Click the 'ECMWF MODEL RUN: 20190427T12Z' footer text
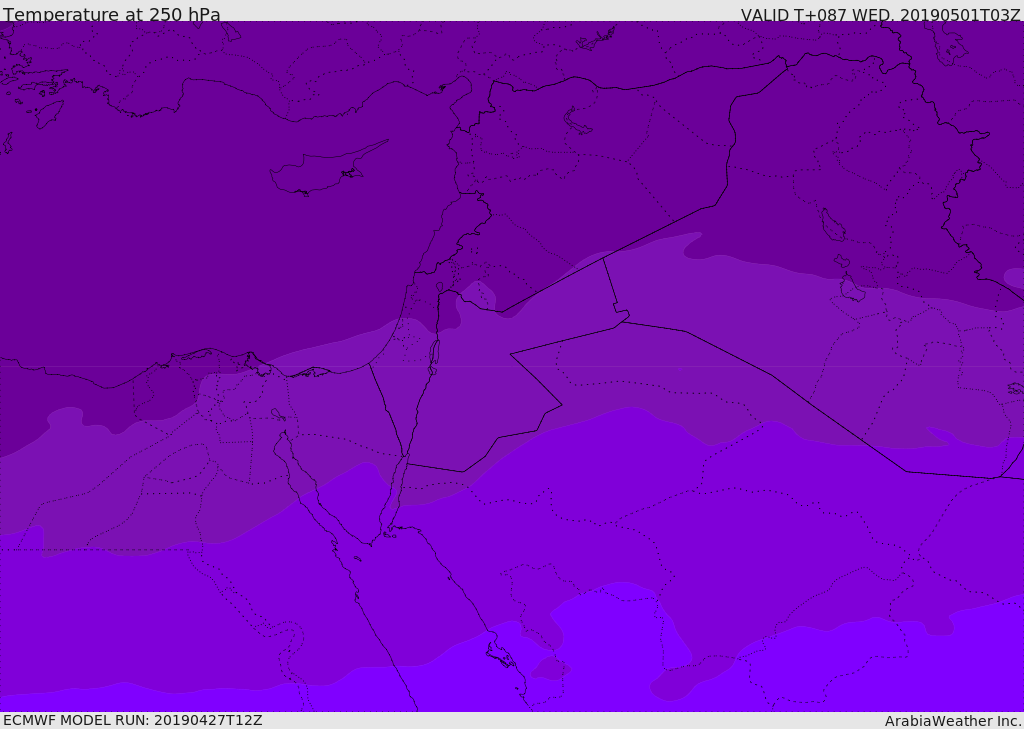Screen dimensions: 1024x729 (133, 720)
